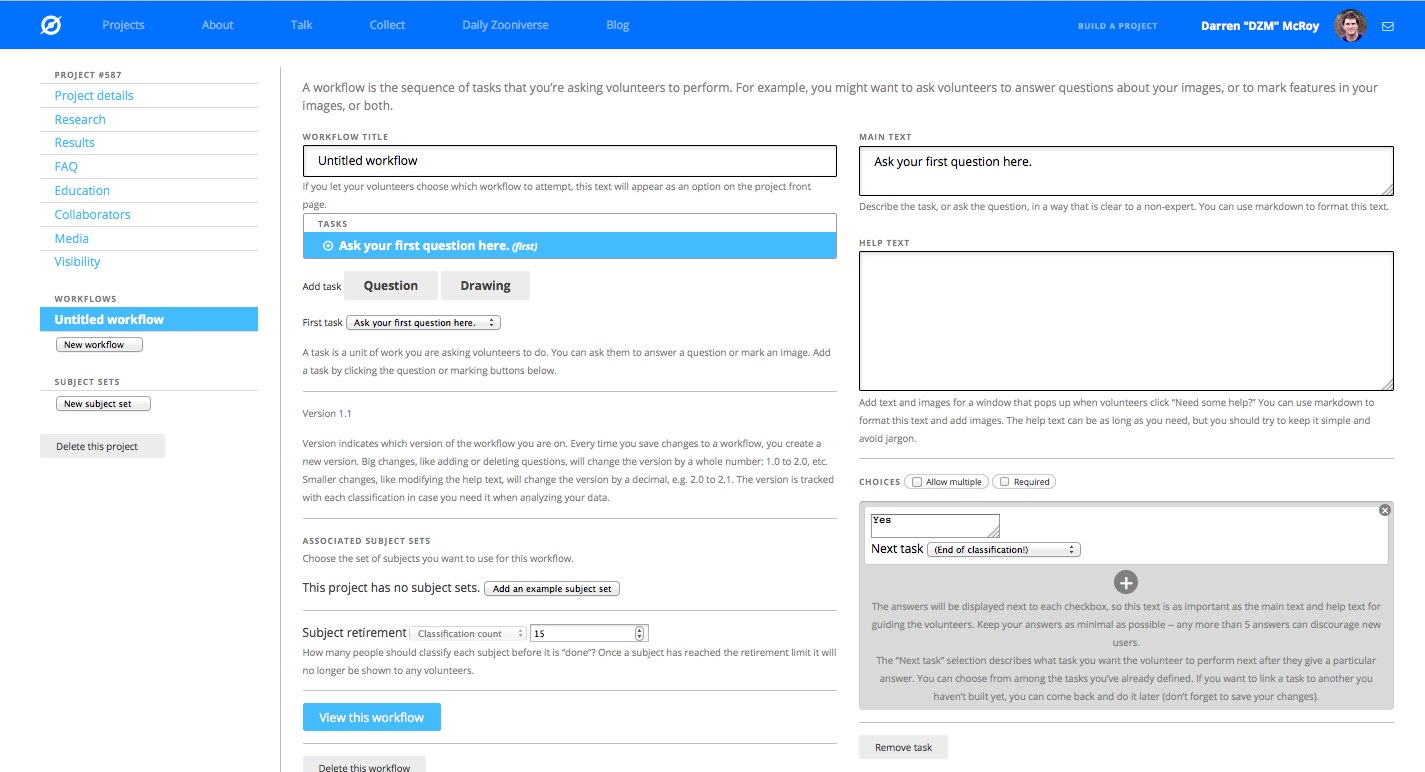Click the View this workflow button
The width and height of the screenshot is (1425, 772).
click(x=371, y=717)
